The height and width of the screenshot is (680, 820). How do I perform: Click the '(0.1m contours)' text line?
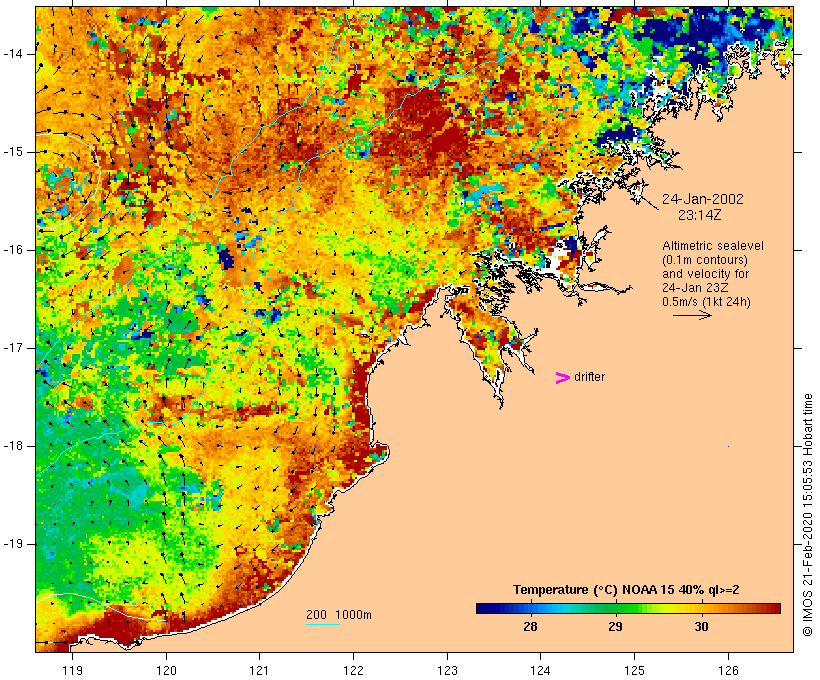point(705,260)
